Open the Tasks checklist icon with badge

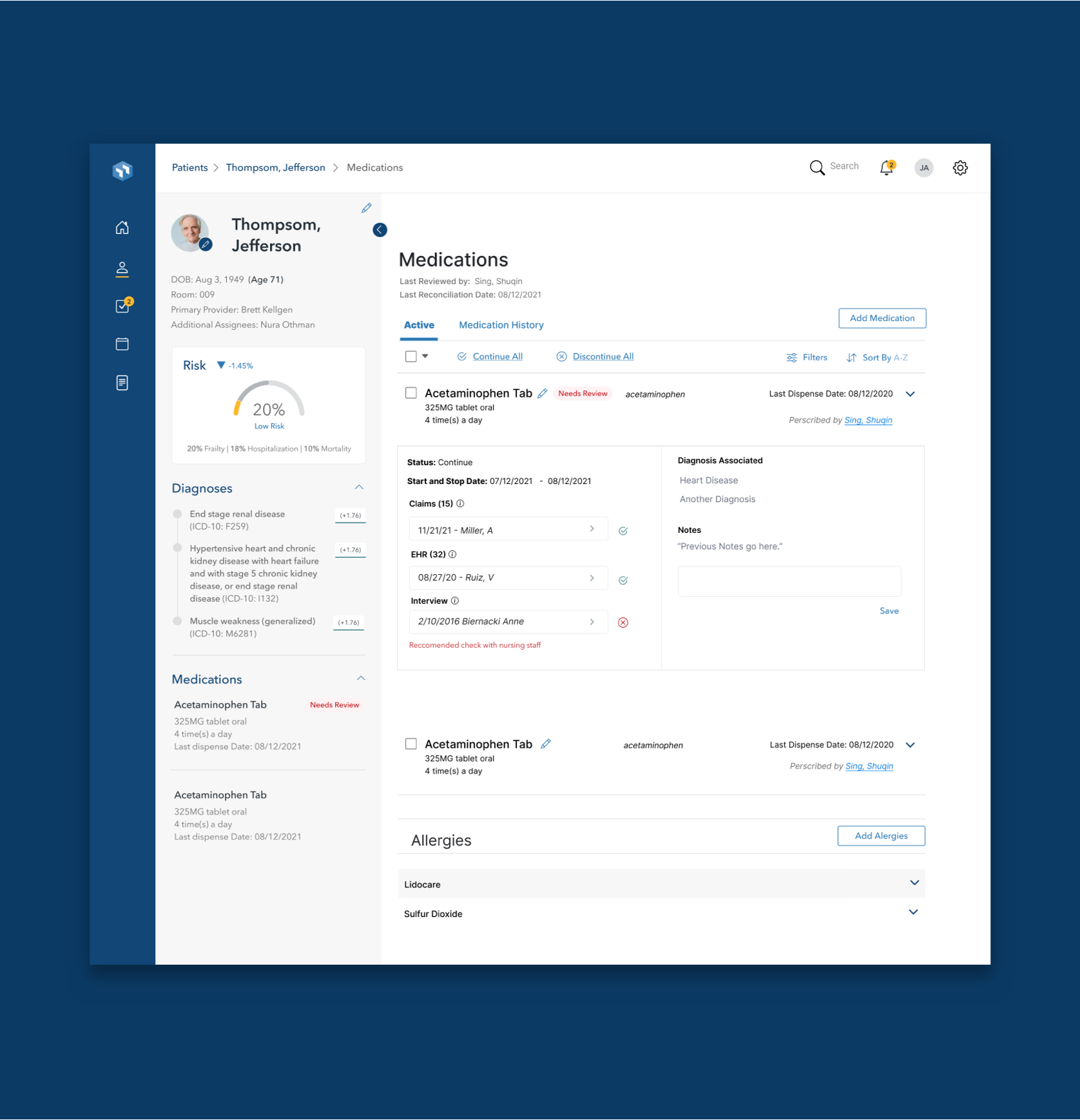pyautogui.click(x=123, y=305)
